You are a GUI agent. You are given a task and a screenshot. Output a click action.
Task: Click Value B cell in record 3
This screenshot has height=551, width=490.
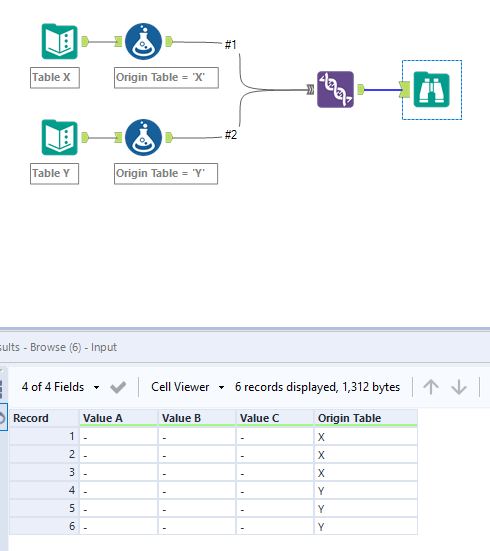coord(197,472)
